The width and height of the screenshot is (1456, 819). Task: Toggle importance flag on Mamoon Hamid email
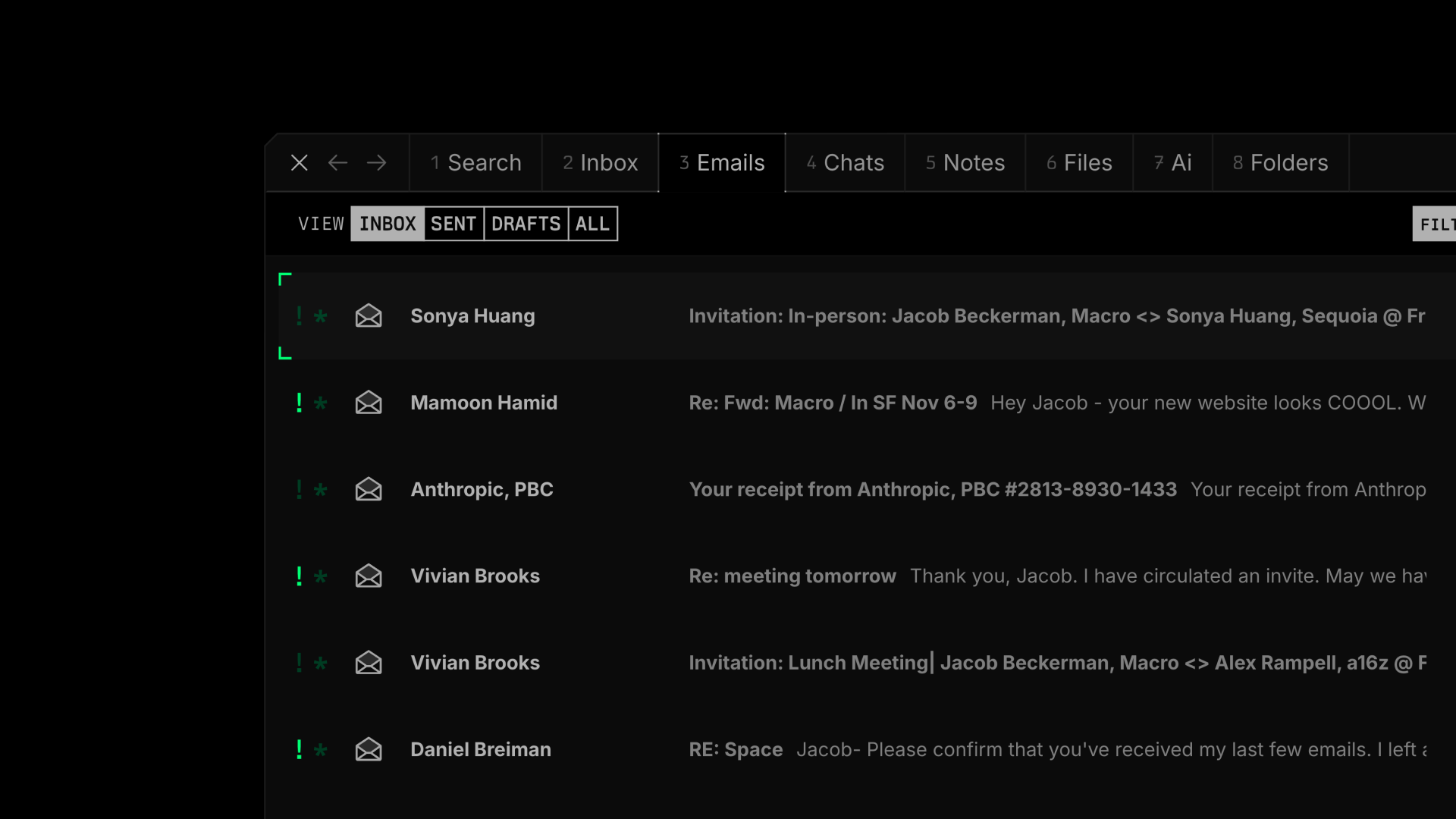click(300, 403)
